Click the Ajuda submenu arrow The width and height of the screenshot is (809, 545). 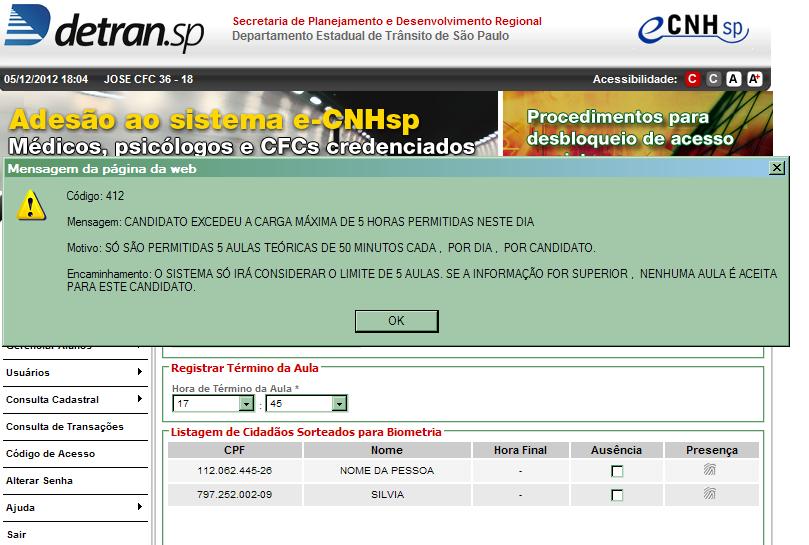click(140, 507)
